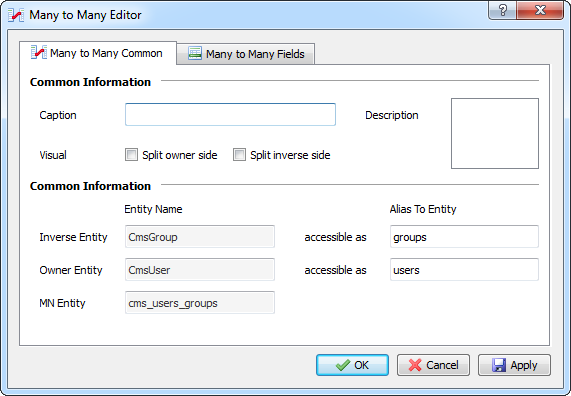Click the Entity Name heading
Image resolution: width=571 pixels, height=396 pixels.
coord(153,209)
